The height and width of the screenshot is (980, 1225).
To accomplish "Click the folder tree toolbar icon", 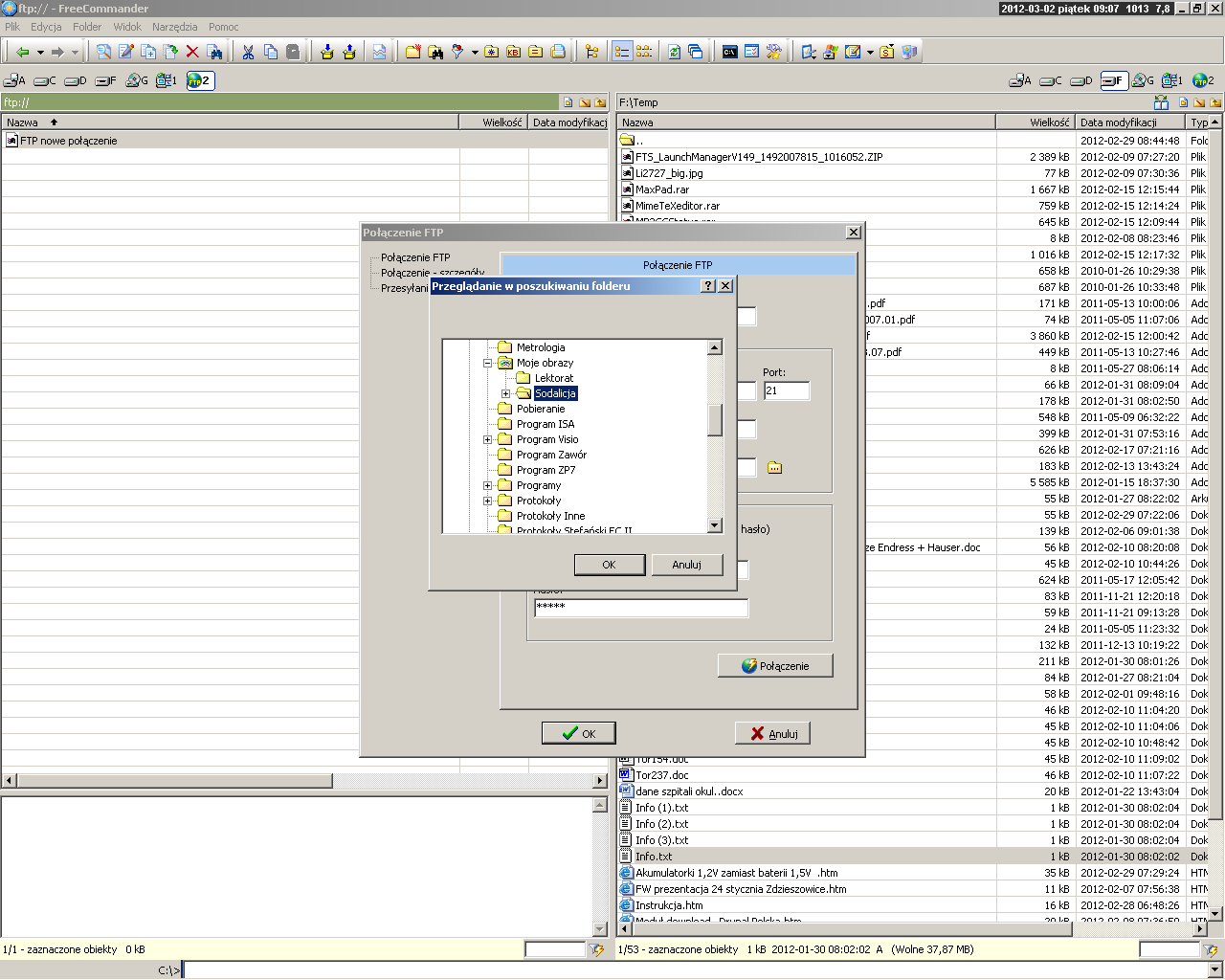I will pyautogui.click(x=591, y=52).
